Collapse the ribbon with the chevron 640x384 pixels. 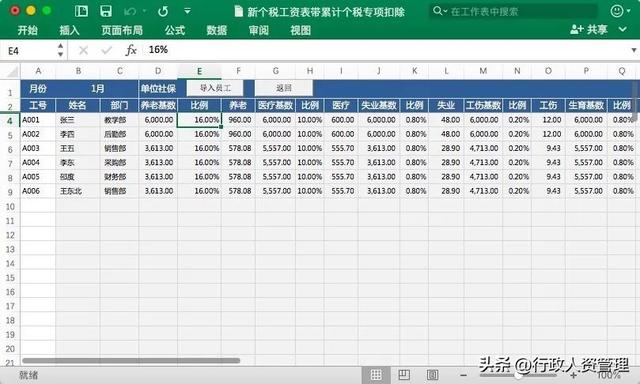click(622, 29)
